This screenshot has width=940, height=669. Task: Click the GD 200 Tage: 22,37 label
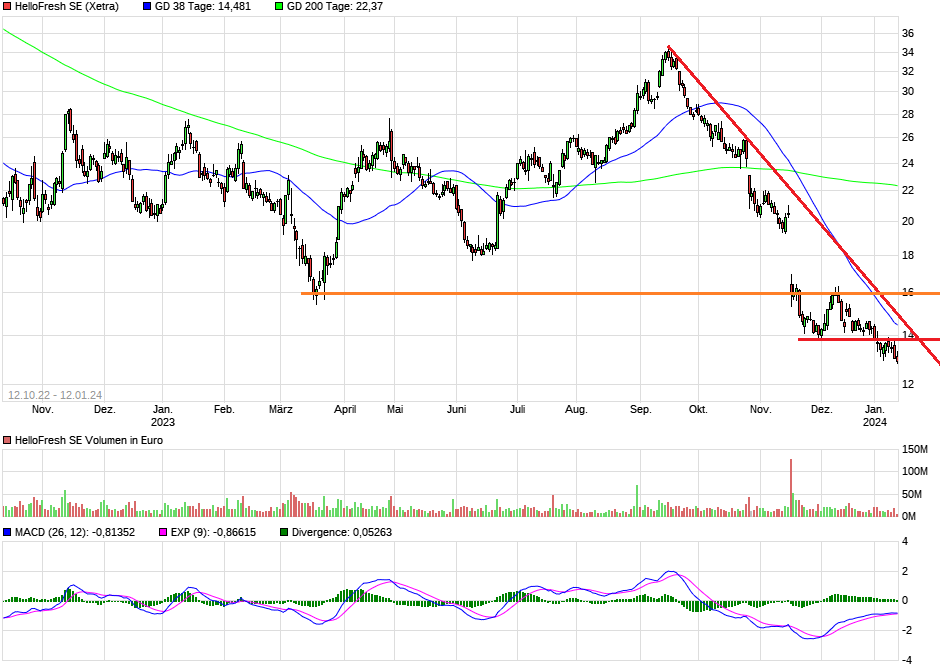pyautogui.click(x=335, y=7)
